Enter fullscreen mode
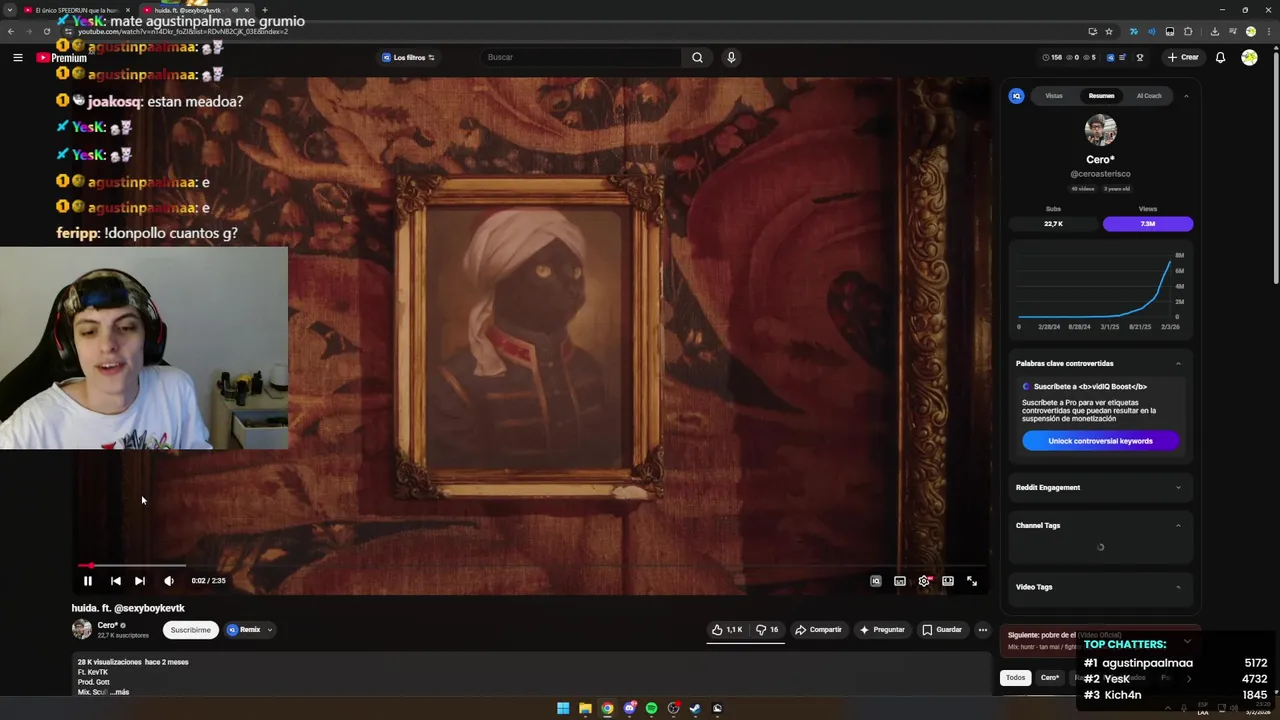 tap(972, 581)
